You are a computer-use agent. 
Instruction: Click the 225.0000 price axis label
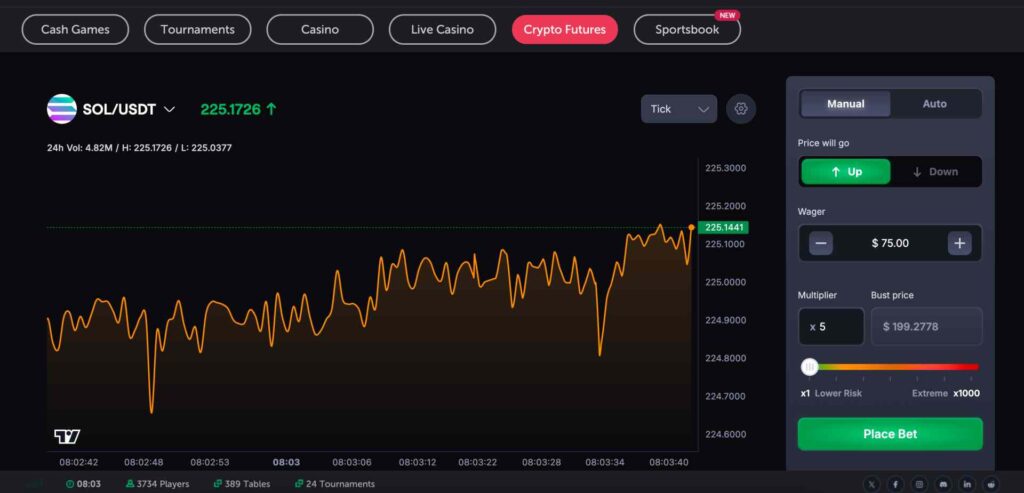tap(726, 282)
